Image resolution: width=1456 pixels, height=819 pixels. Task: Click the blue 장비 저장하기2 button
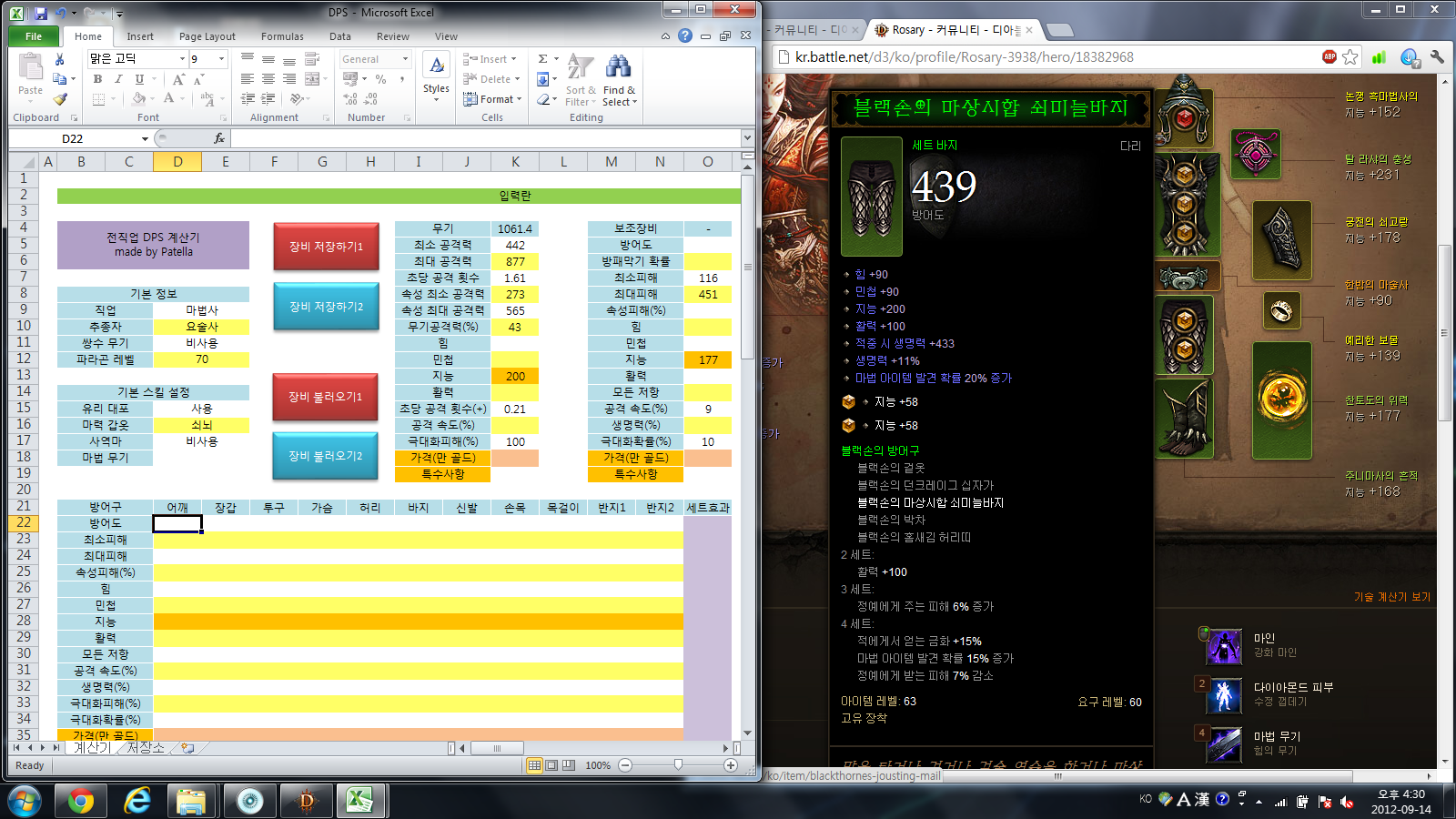point(326,307)
